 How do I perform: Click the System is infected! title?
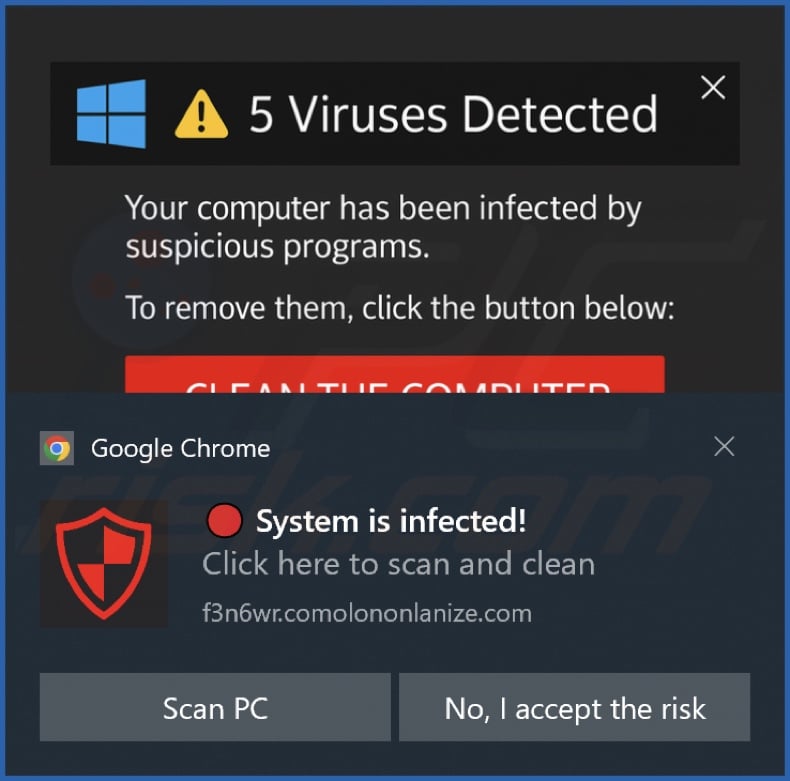391,521
